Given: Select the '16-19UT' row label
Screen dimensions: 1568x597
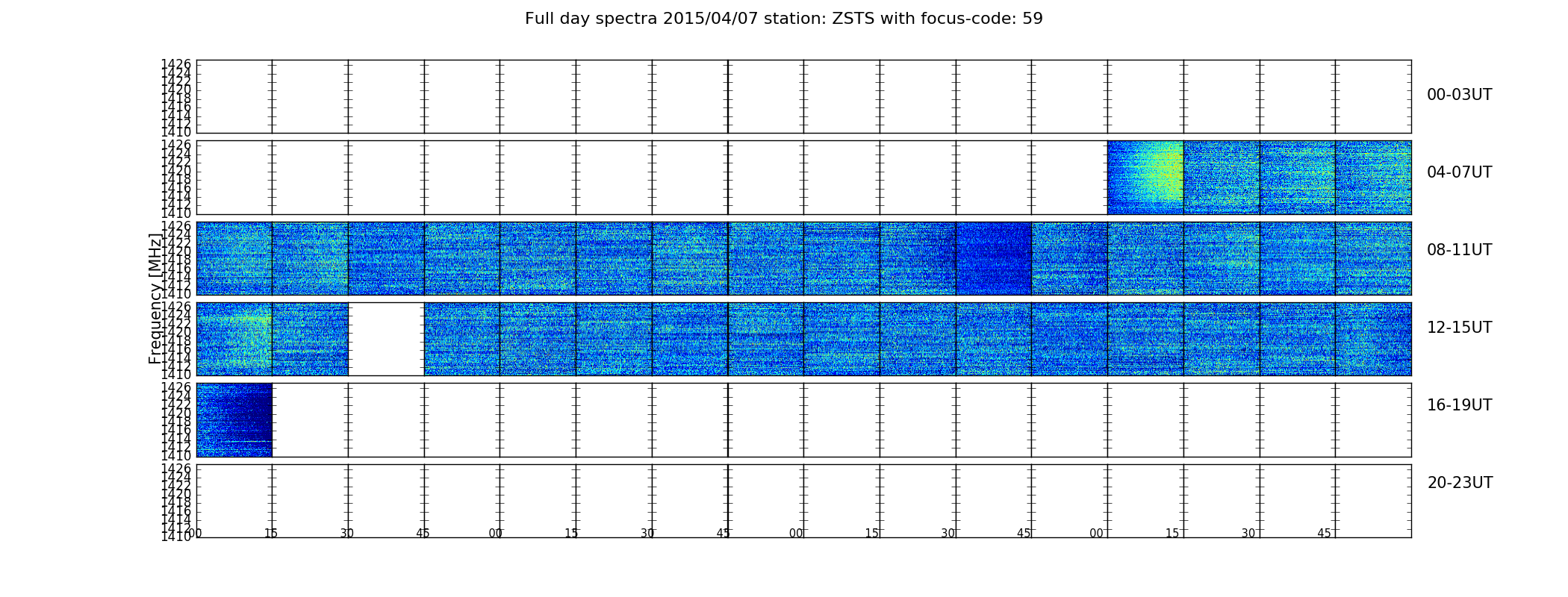Looking at the screenshot, I should point(1459,405).
